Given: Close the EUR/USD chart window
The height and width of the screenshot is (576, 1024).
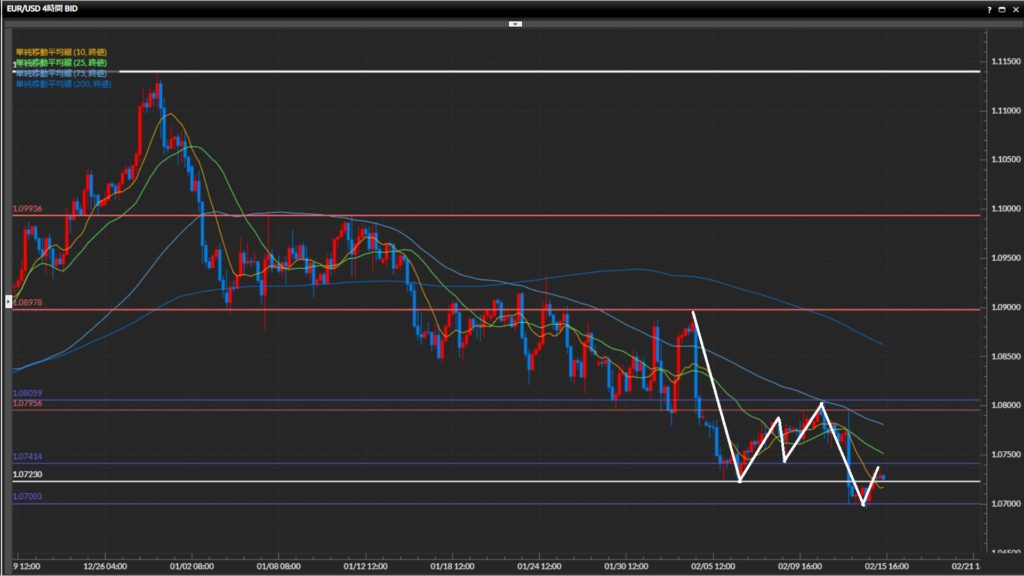Looking at the screenshot, I should pos(1014,8).
